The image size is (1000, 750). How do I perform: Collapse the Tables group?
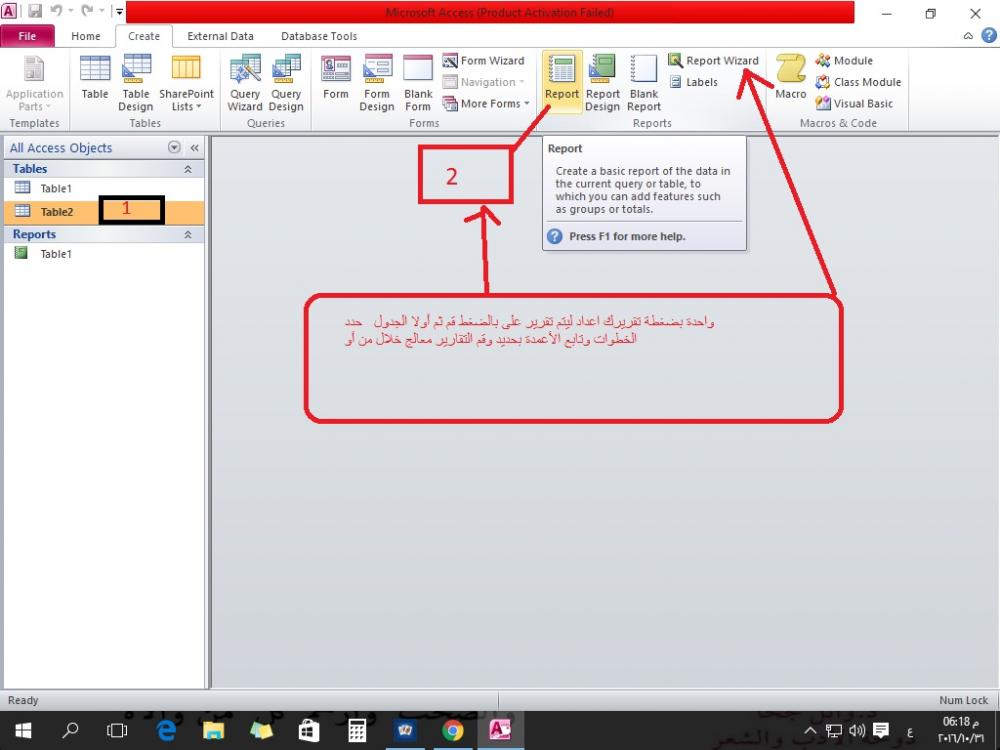(188, 169)
